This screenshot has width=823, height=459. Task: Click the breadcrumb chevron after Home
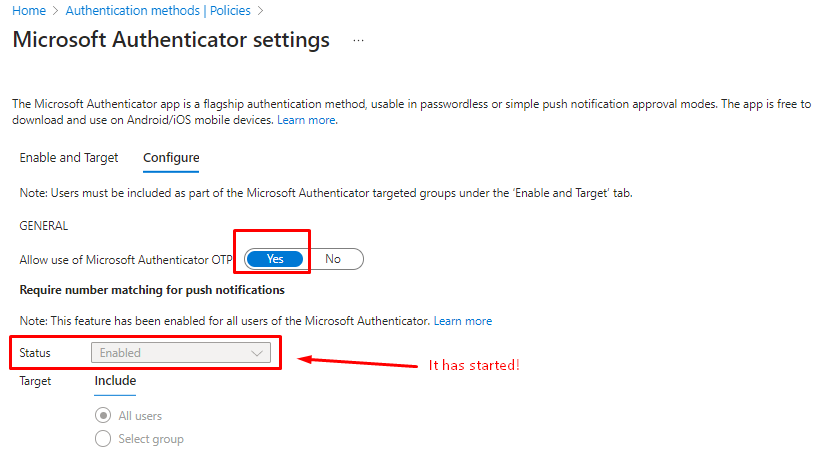point(56,11)
